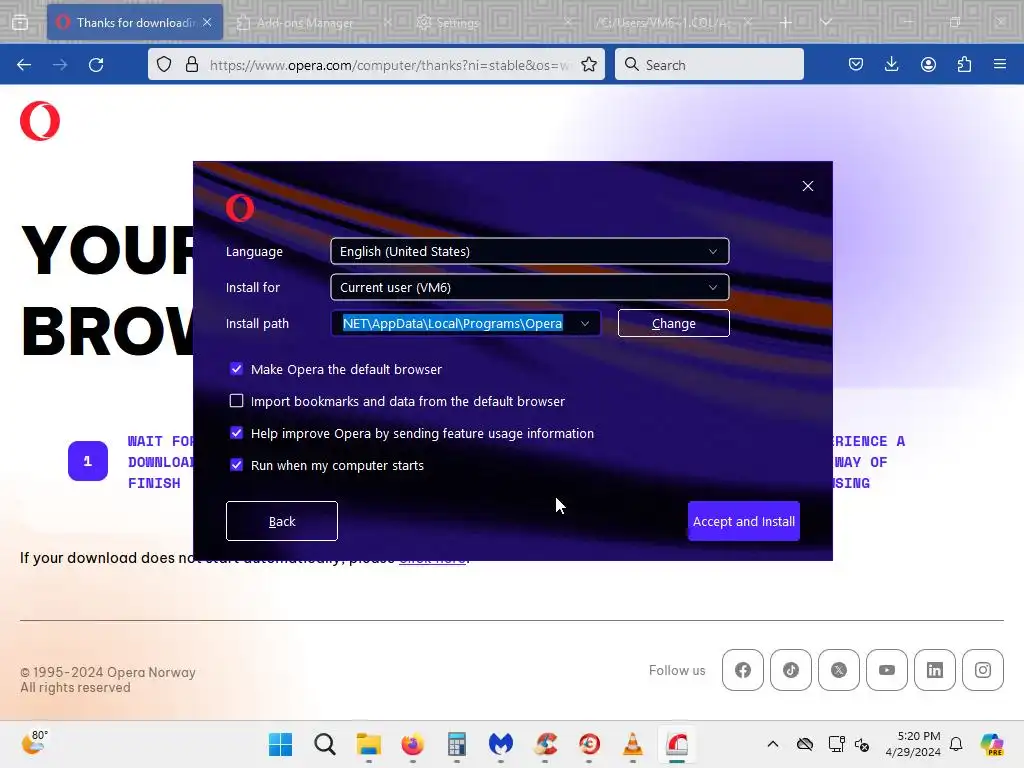Switch to the Thanks for downloading tab
The width and height of the screenshot is (1024, 768).
pos(135,23)
